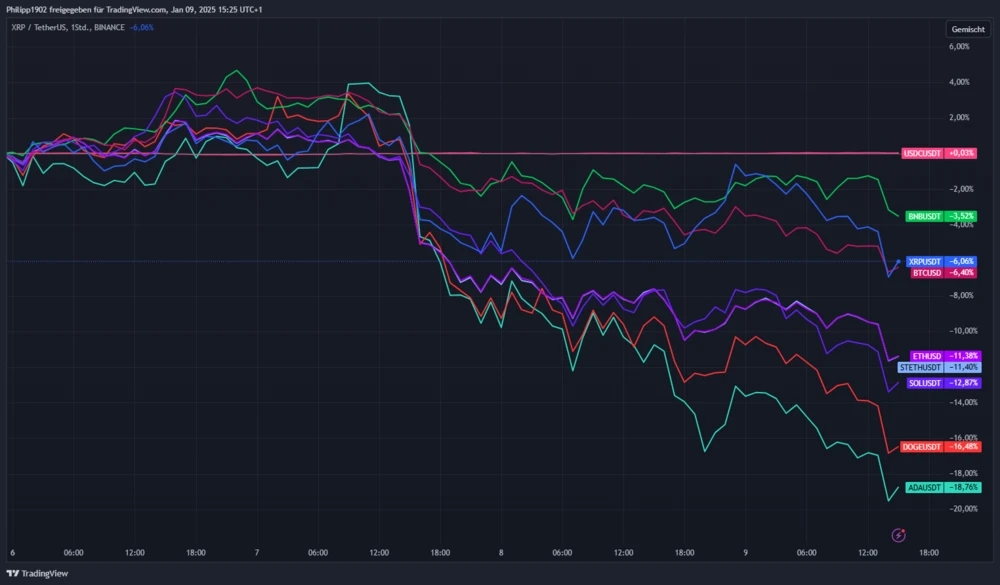Select the ETHUSD price label

(x=940, y=356)
